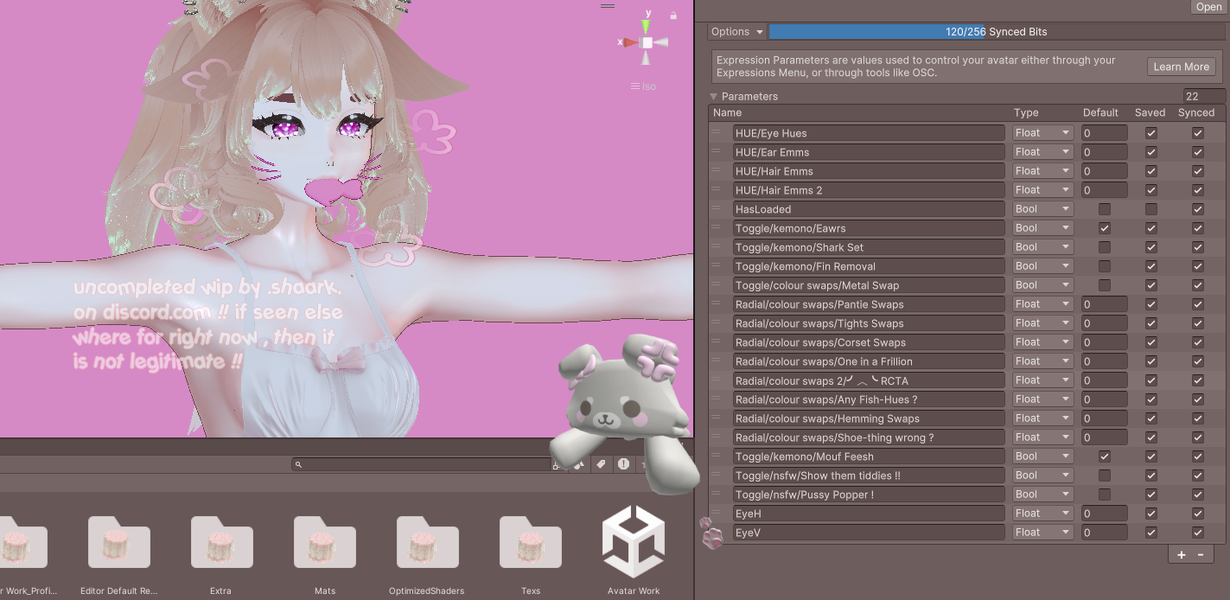The height and width of the screenshot is (600, 1230).
Task: Enable default for HasLoaded parameter
Action: click(x=1104, y=209)
